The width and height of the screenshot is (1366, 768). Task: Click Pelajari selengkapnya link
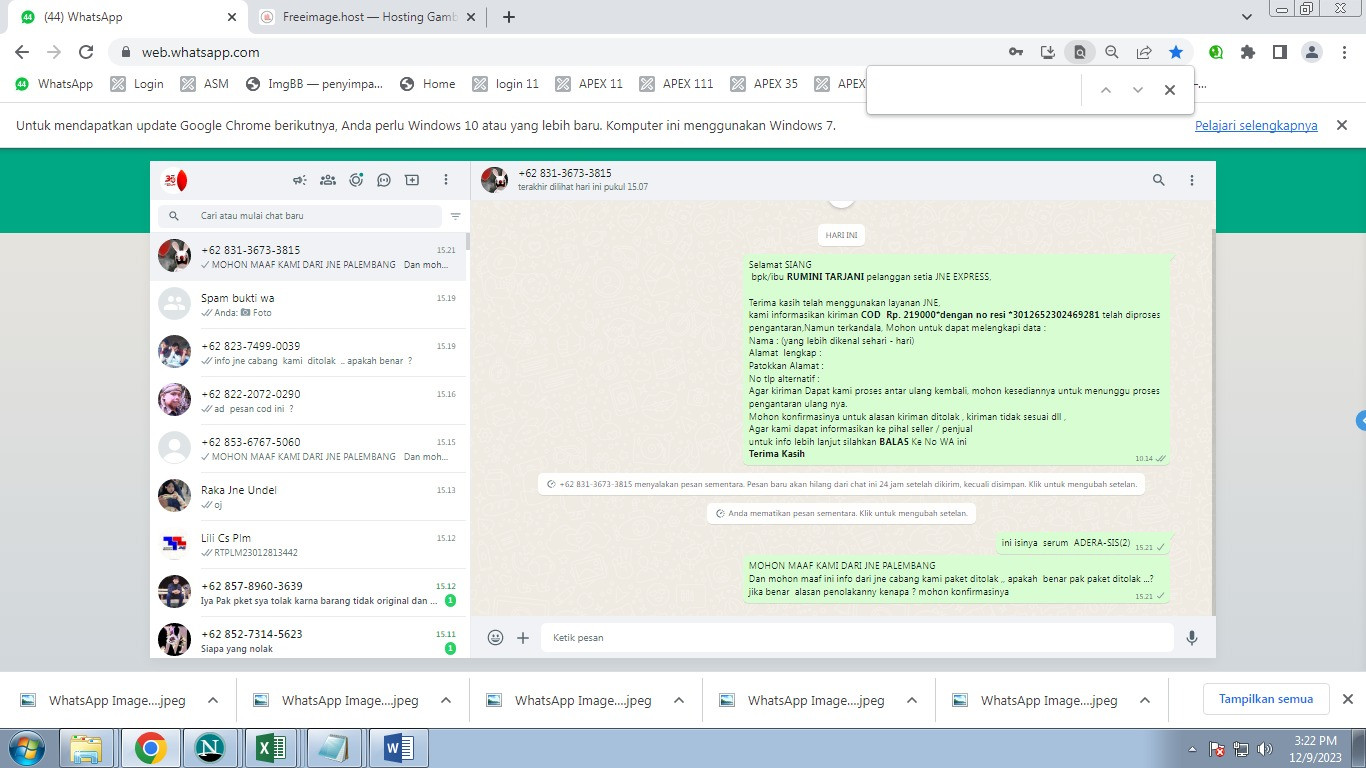1256,126
